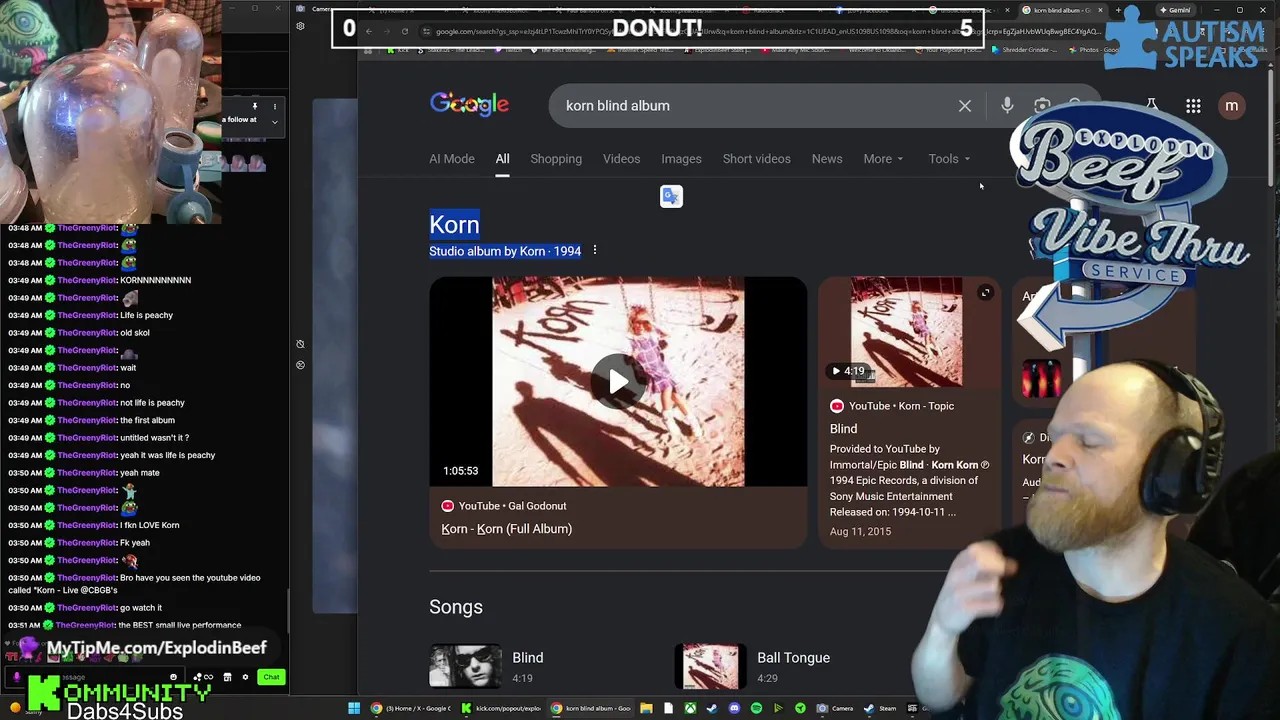Click 'Studio album by Korn · 1994' subtitle
This screenshot has height=720, width=1280.
[505, 251]
